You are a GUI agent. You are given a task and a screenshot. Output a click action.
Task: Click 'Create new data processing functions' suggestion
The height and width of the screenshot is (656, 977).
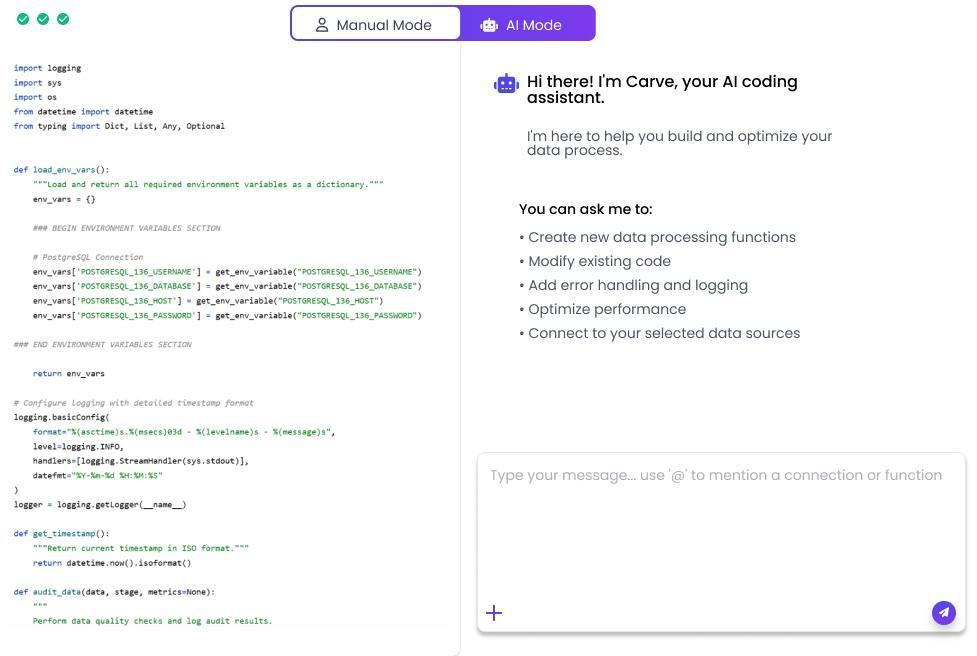pos(662,237)
